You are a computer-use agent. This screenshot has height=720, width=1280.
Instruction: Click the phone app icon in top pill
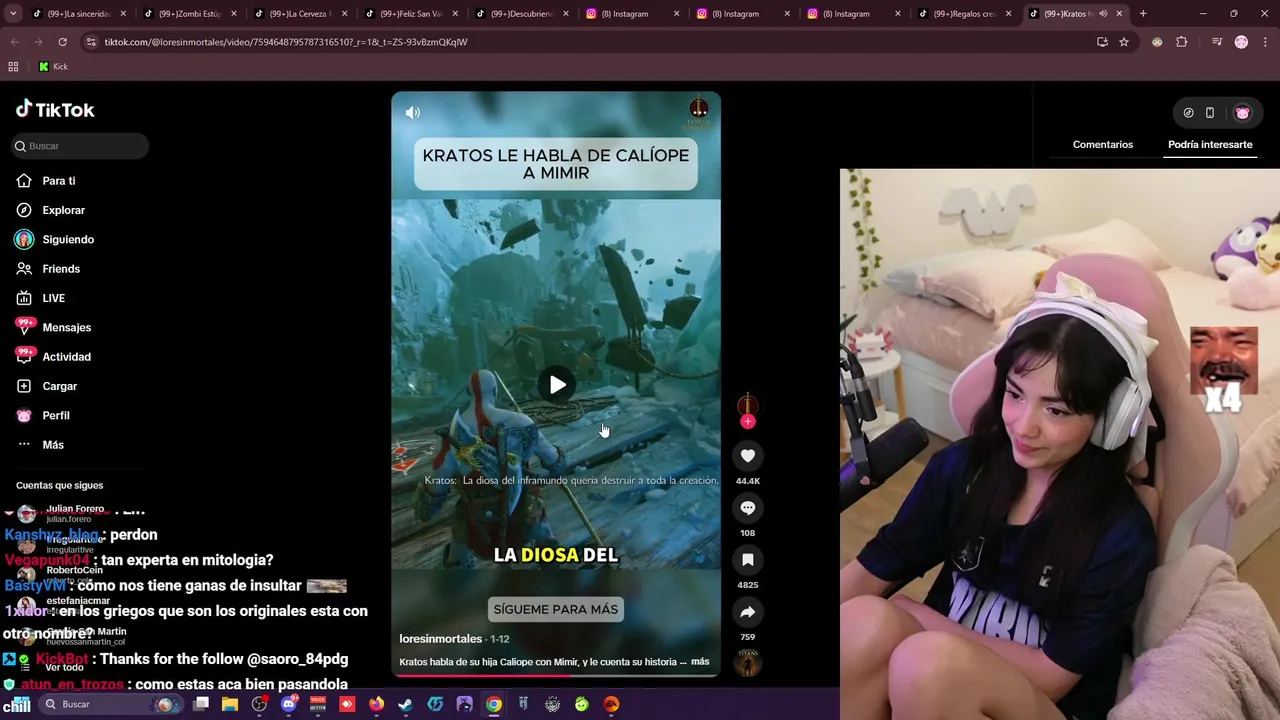tap(1210, 113)
